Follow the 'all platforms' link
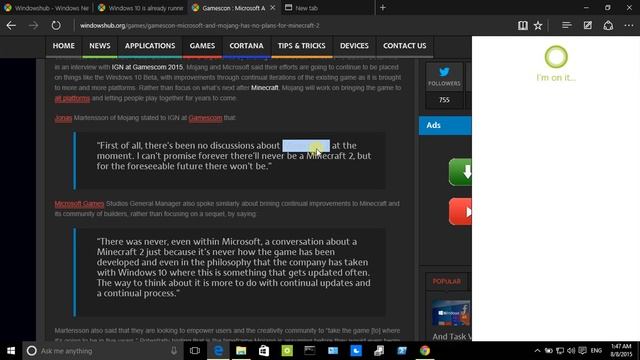This screenshot has width=640, height=360. tap(72, 98)
